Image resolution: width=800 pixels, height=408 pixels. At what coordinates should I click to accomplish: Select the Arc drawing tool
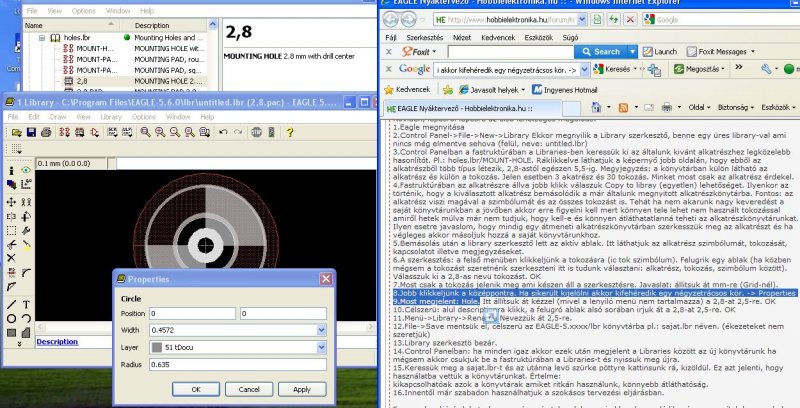(26, 319)
